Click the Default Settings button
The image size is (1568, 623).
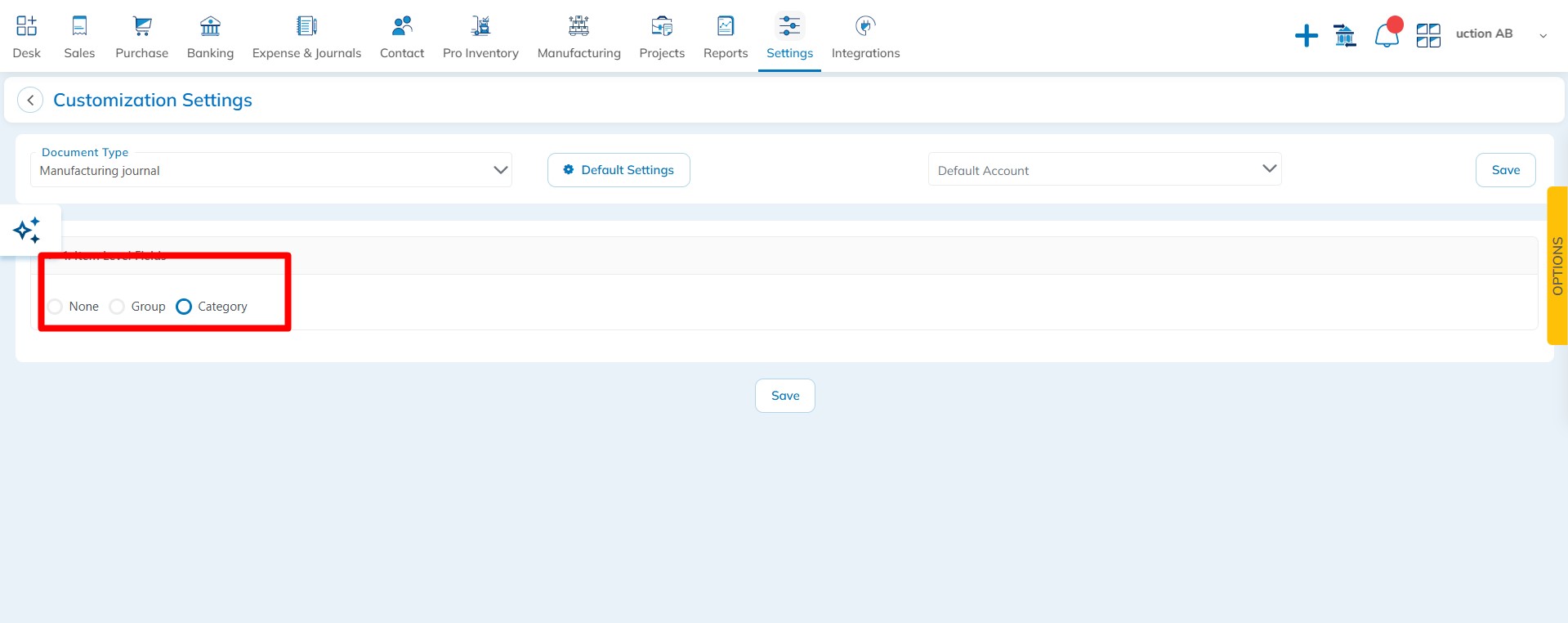point(619,170)
